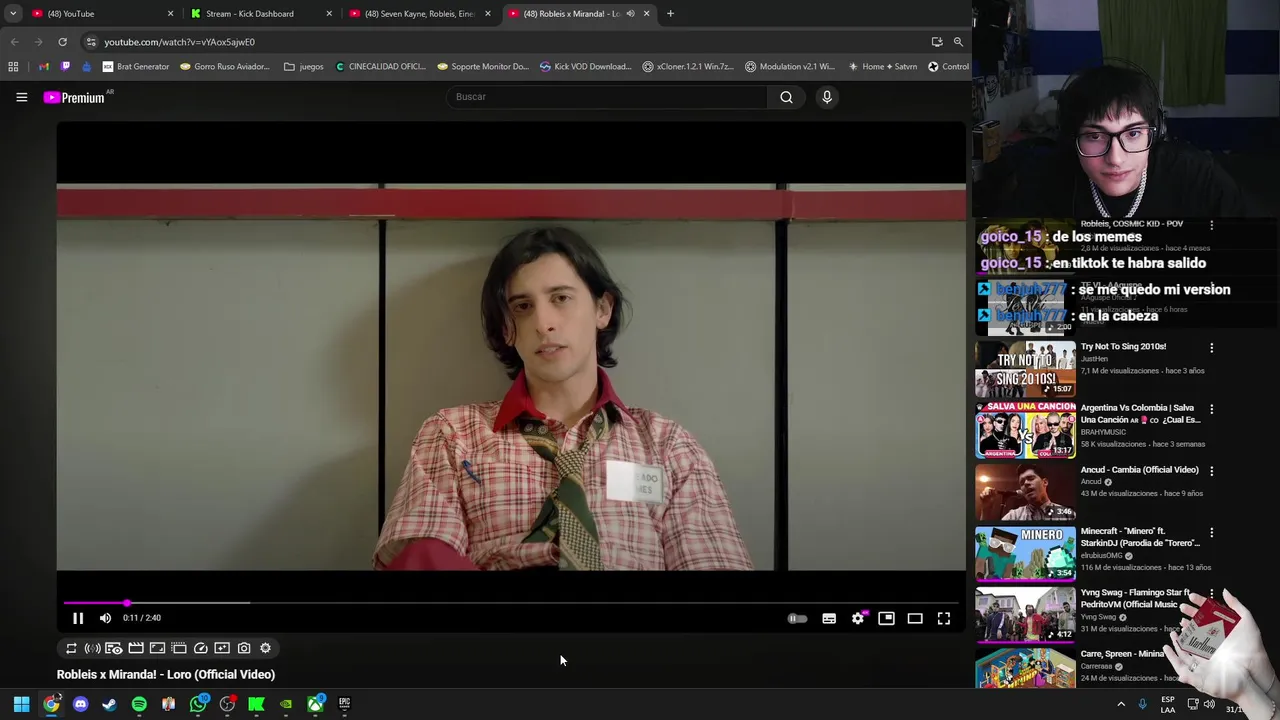This screenshot has width=1280, height=720.
Task: Take a screenshot with the camera icon
Action: tap(244, 648)
